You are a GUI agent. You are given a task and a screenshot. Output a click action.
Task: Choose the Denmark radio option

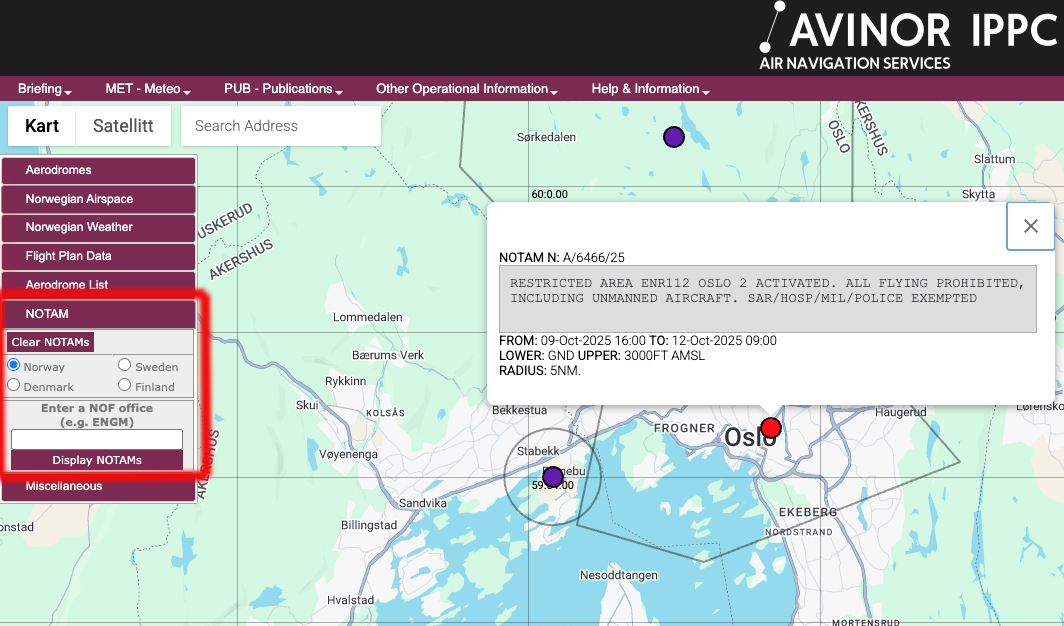point(14,385)
